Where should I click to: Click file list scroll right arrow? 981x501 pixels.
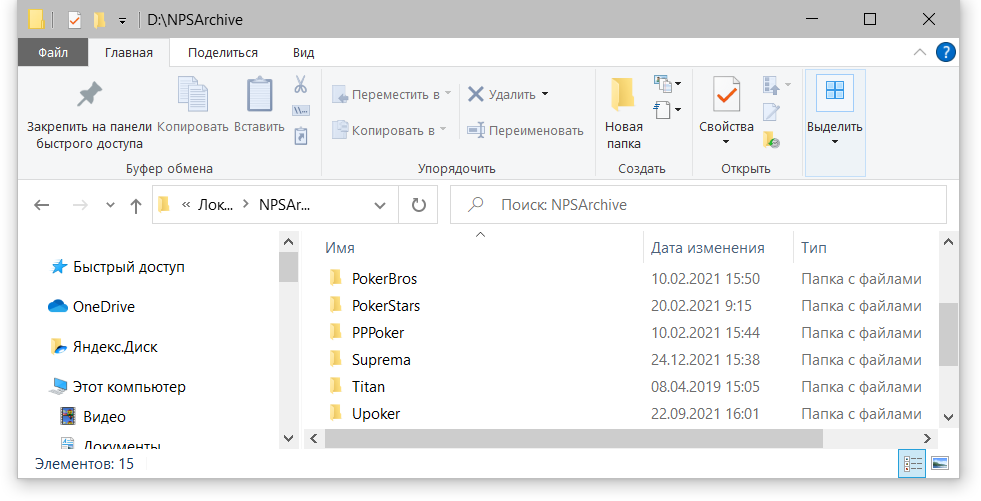[x=927, y=438]
